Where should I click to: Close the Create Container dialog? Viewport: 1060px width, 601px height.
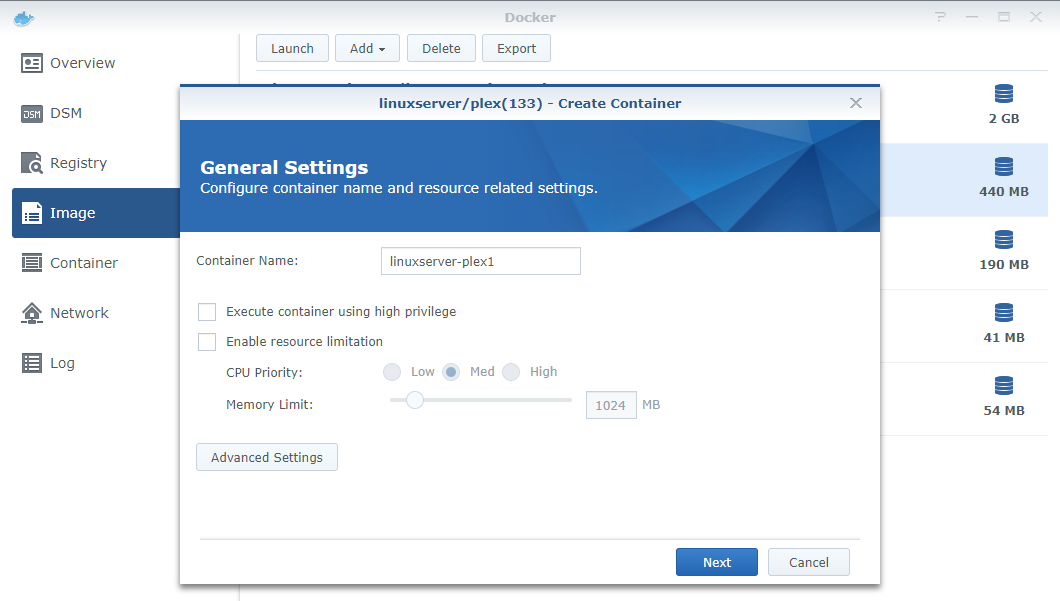856,103
